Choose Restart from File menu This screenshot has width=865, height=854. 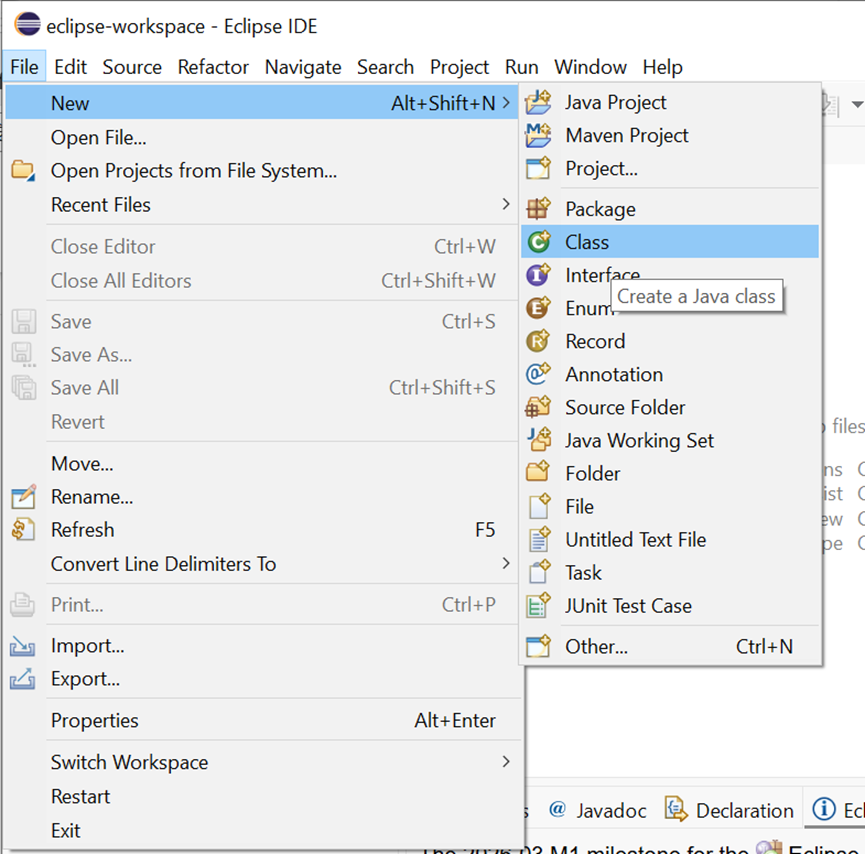point(261,796)
